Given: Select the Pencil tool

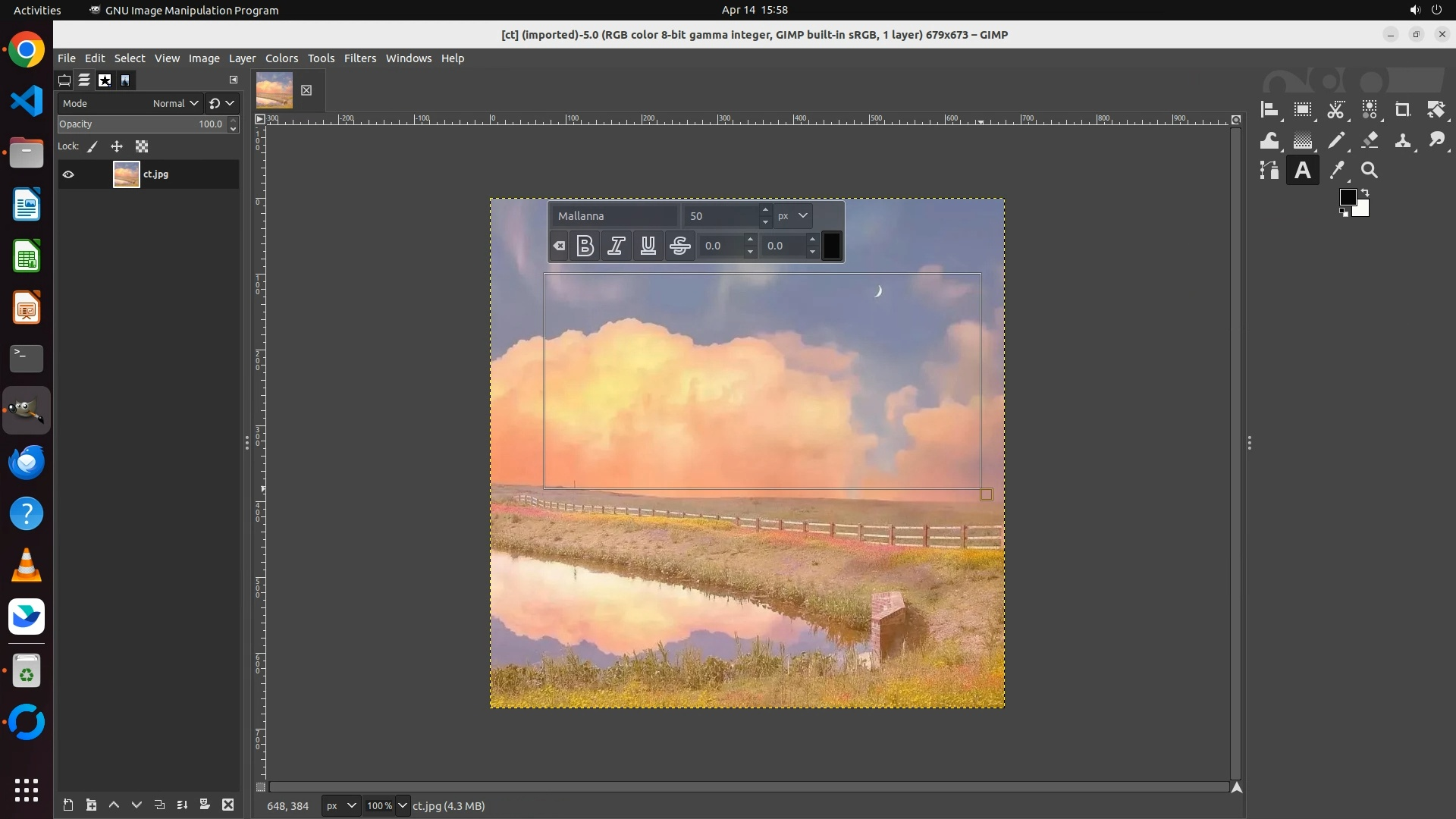Looking at the screenshot, I should [x=1336, y=140].
